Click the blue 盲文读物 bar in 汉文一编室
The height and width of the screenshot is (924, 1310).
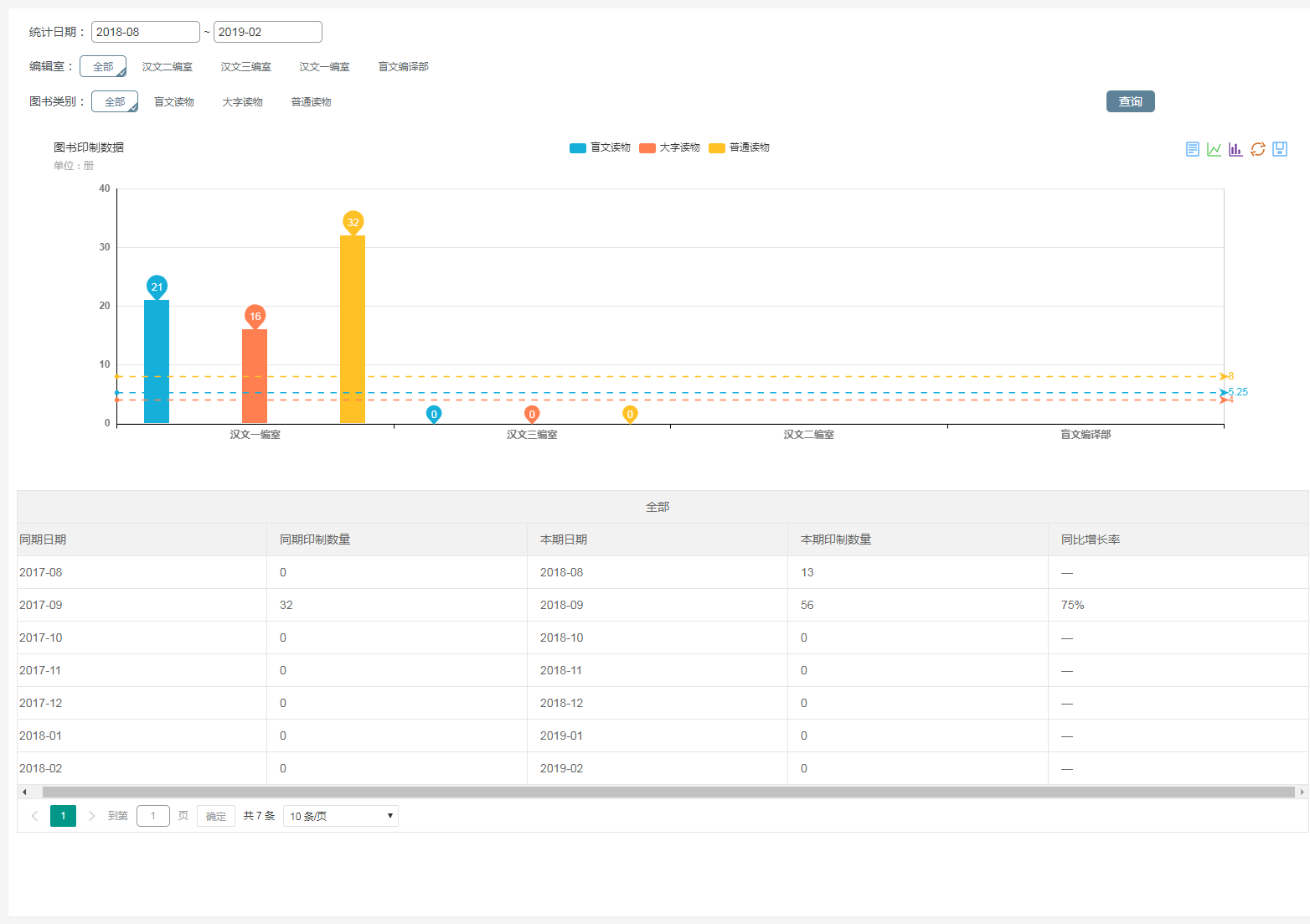[x=157, y=362]
